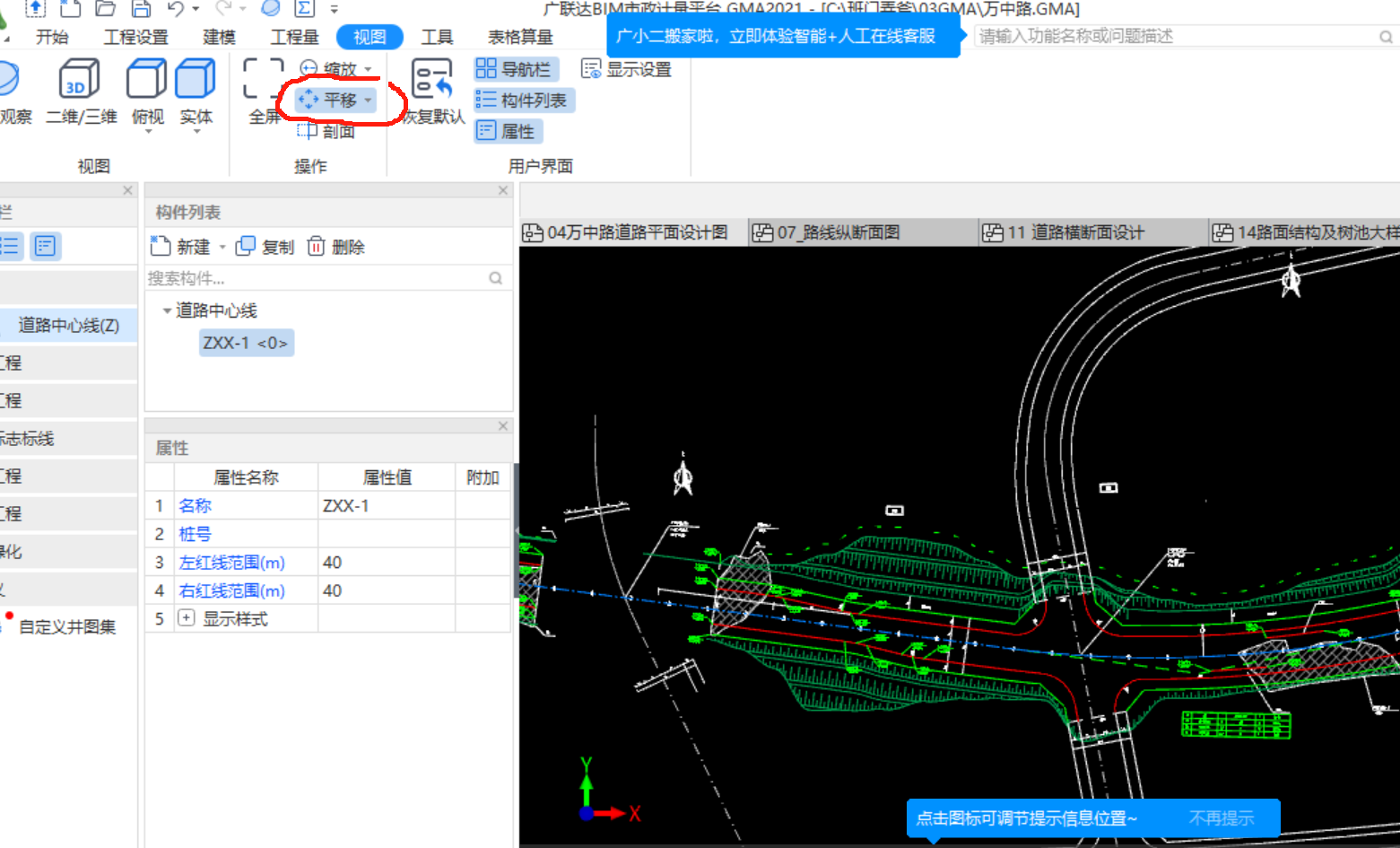Click the 新建 new component icon
The image size is (1400, 848).
pos(180,247)
